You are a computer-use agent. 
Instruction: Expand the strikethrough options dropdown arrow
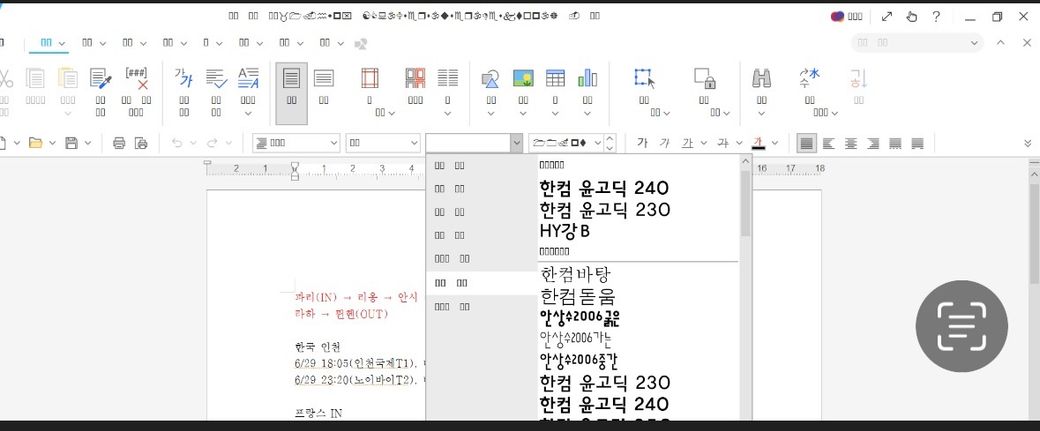point(740,143)
